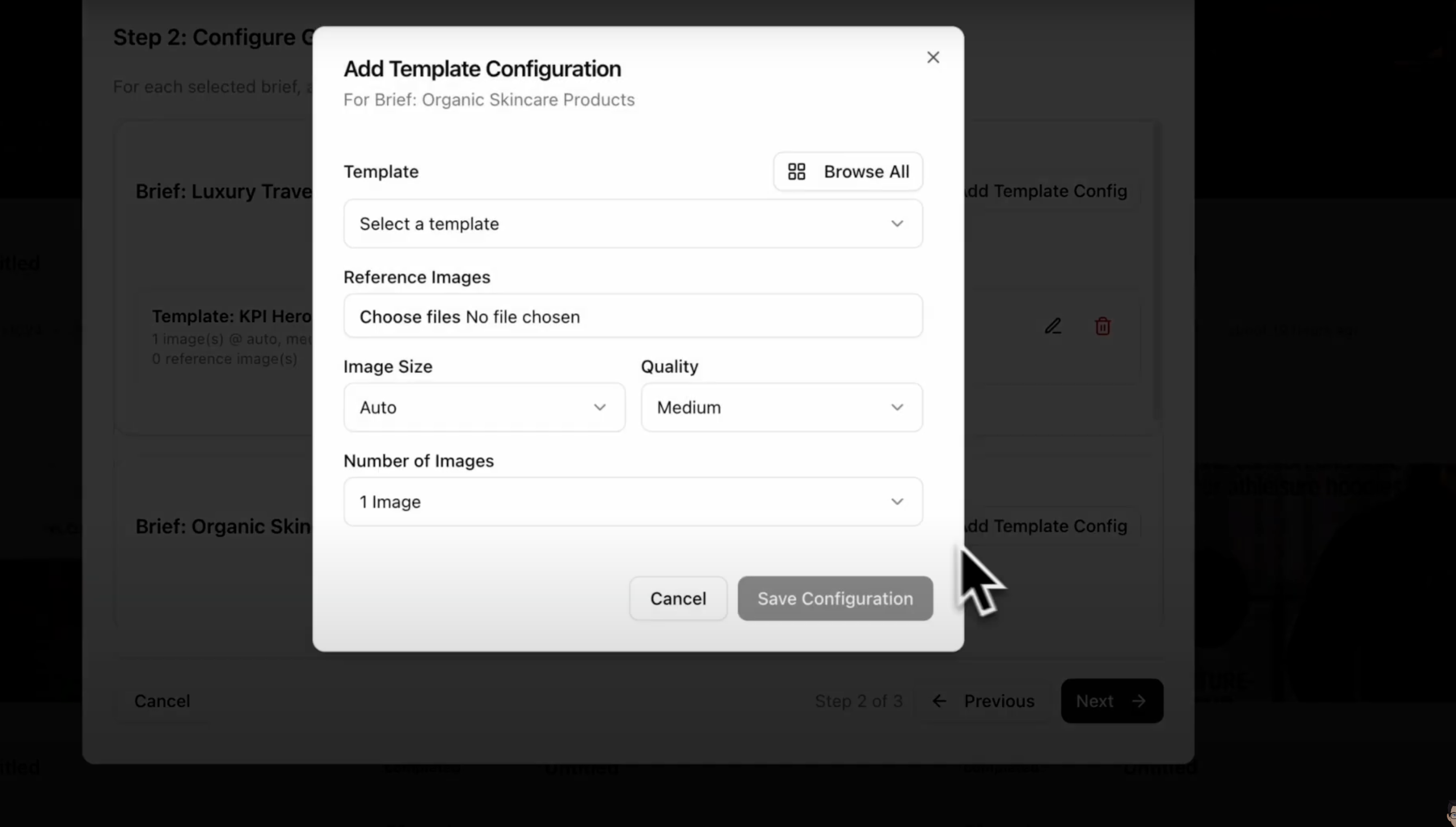1456x827 pixels.
Task: Click the Image Size label
Action: point(388,367)
